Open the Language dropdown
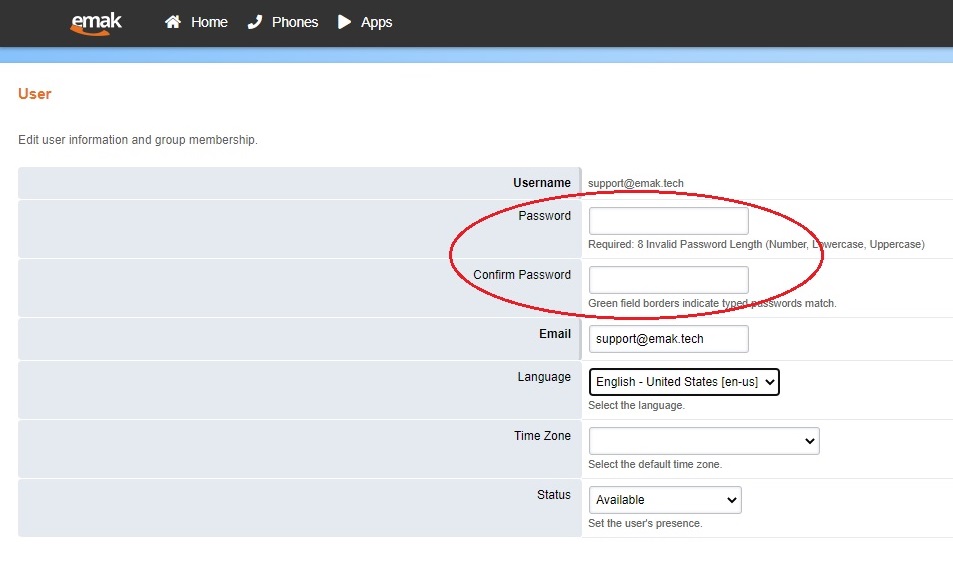Image resolution: width=953 pixels, height=582 pixels. pos(684,381)
